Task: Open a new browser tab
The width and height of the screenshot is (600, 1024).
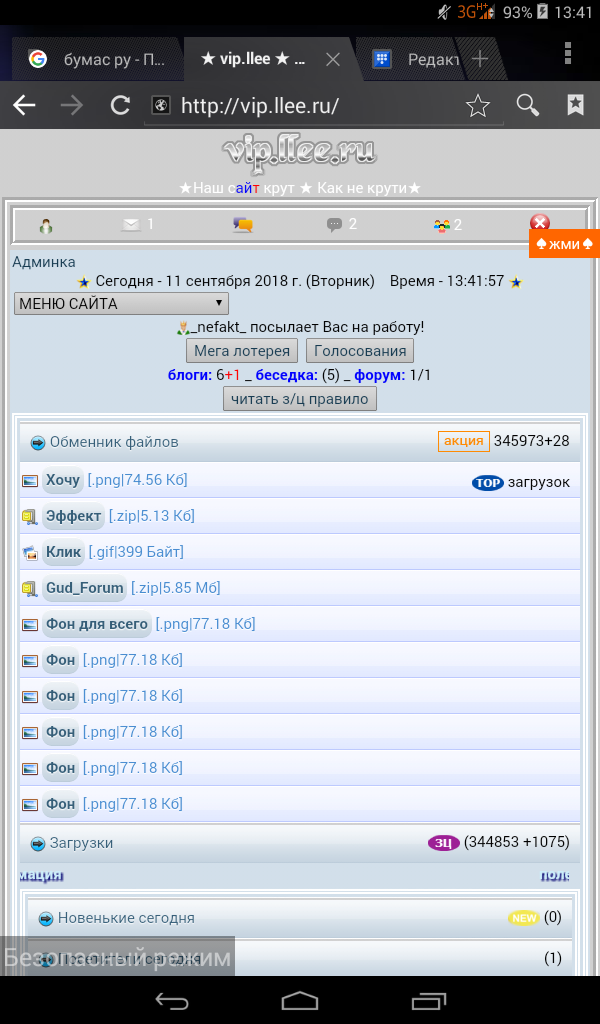Action: (480, 59)
